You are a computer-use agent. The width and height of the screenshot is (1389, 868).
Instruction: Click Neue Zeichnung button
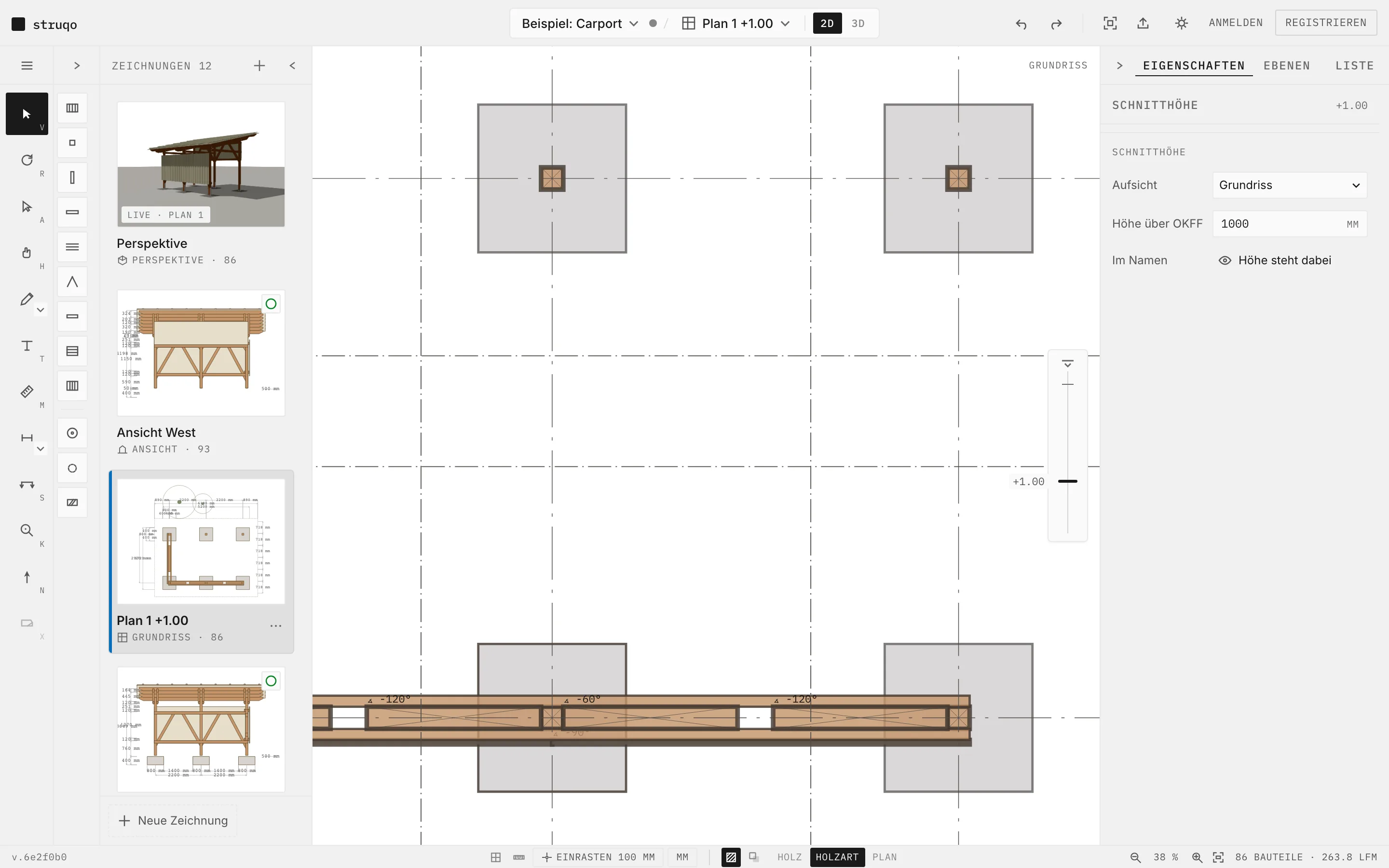pyautogui.click(x=173, y=821)
